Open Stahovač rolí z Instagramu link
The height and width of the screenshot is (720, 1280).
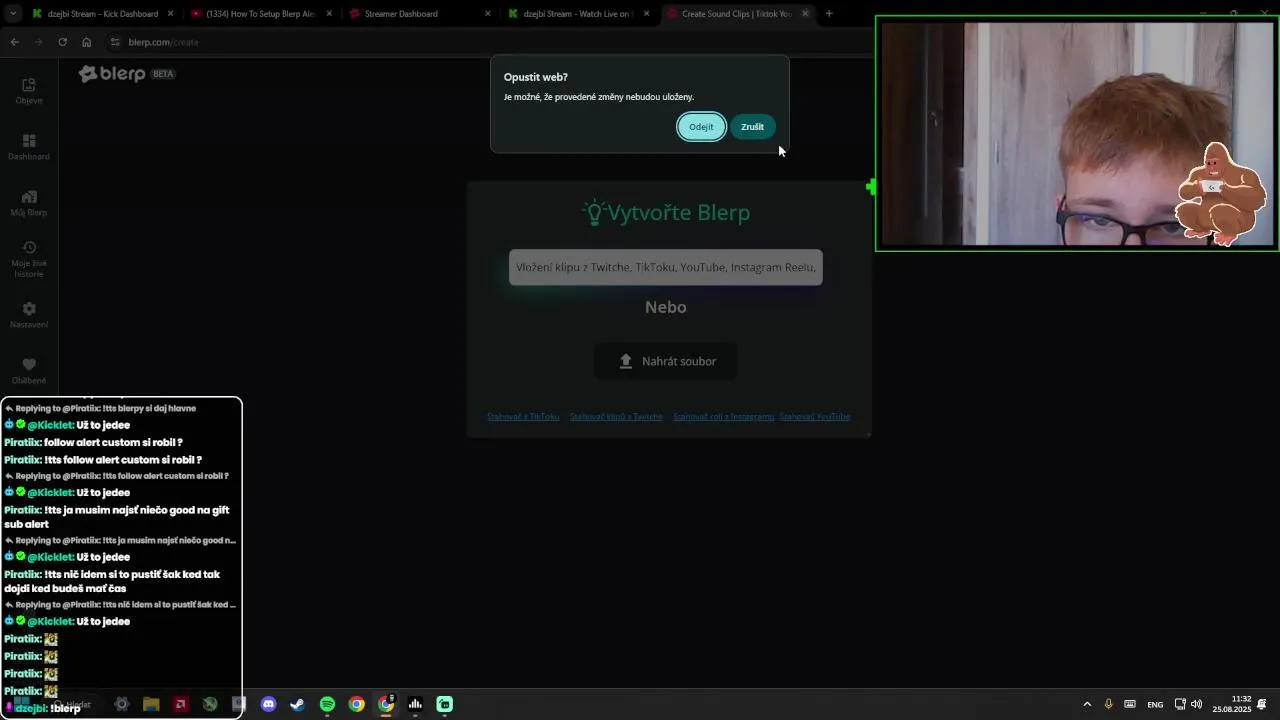[723, 416]
